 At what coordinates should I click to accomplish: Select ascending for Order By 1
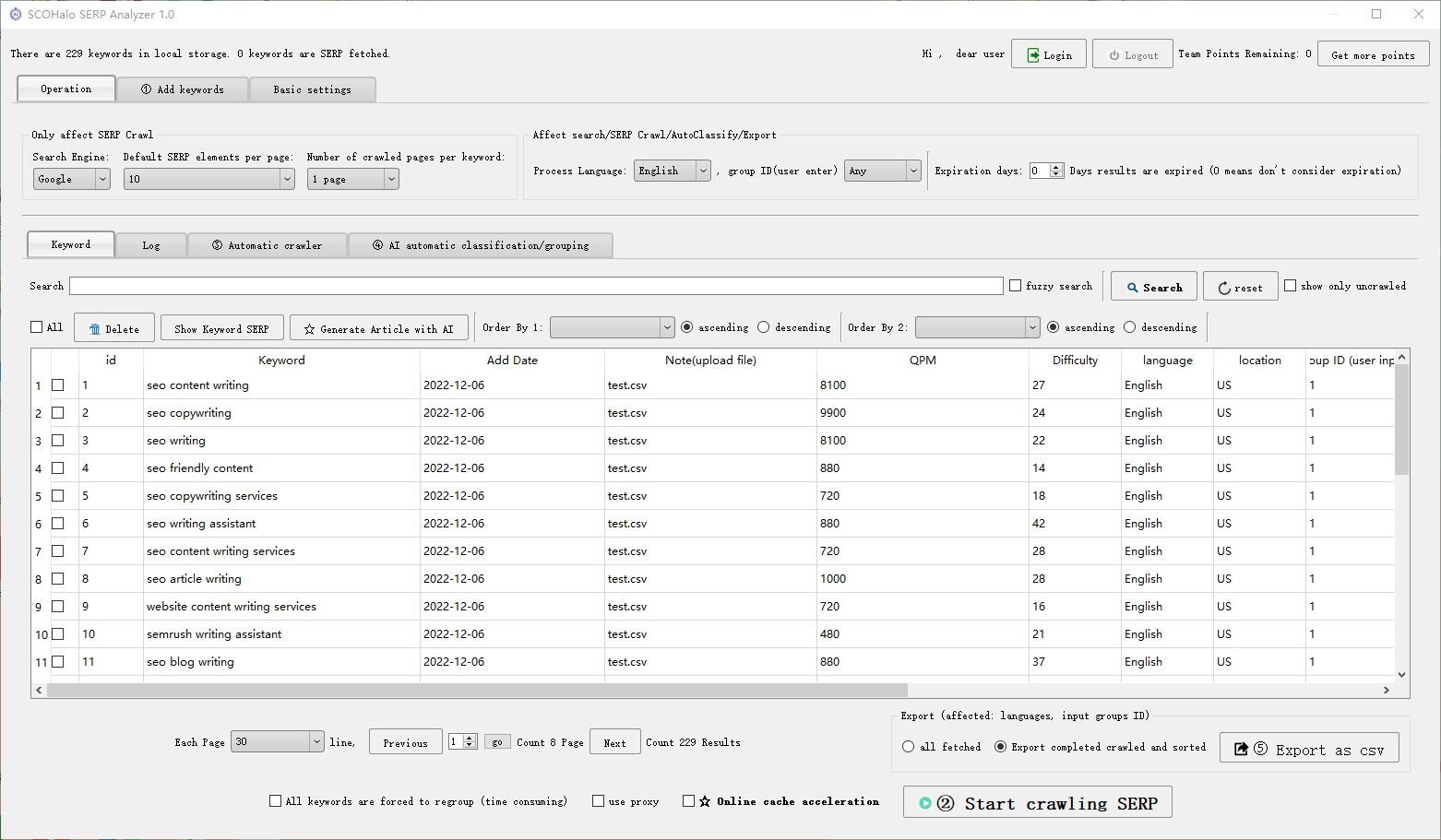point(687,327)
